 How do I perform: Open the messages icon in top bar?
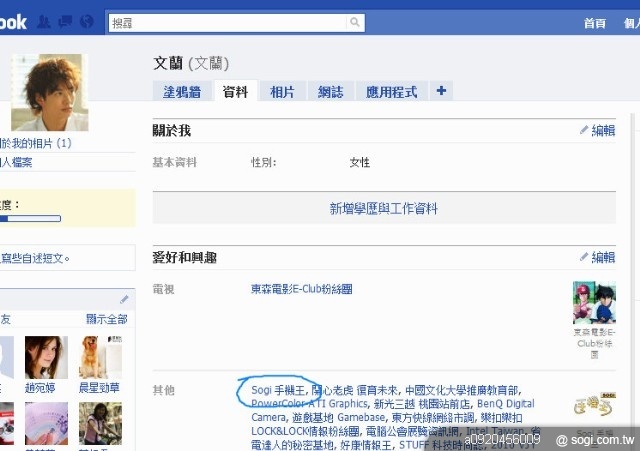[65, 22]
